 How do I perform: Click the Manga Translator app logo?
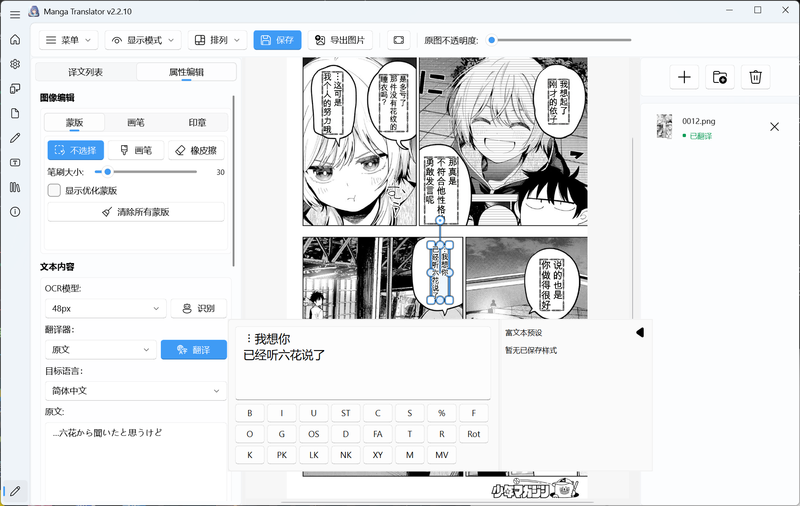pyautogui.click(x=34, y=11)
